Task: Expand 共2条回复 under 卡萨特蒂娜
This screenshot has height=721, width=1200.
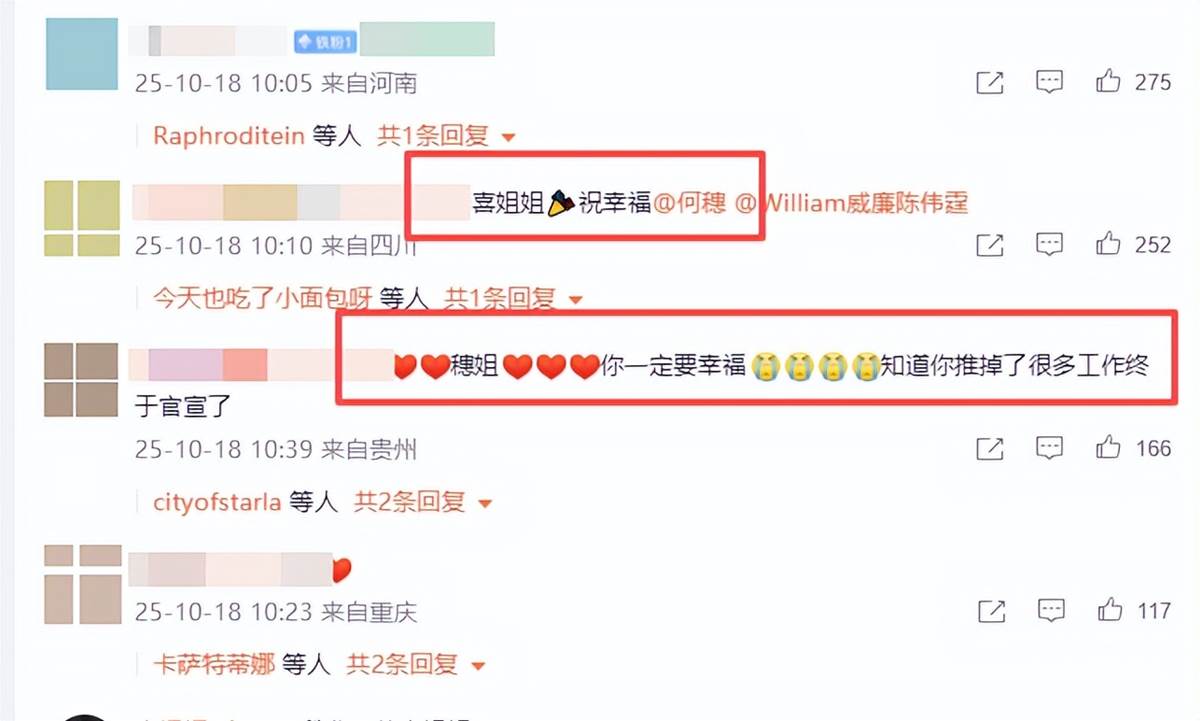Action: pos(416,663)
